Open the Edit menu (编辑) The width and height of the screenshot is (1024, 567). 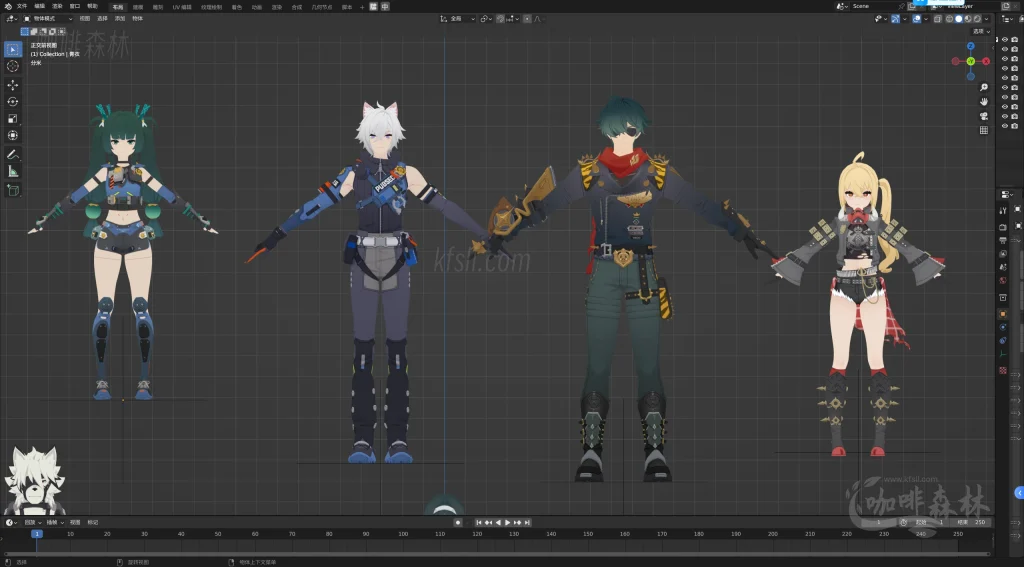coord(39,6)
